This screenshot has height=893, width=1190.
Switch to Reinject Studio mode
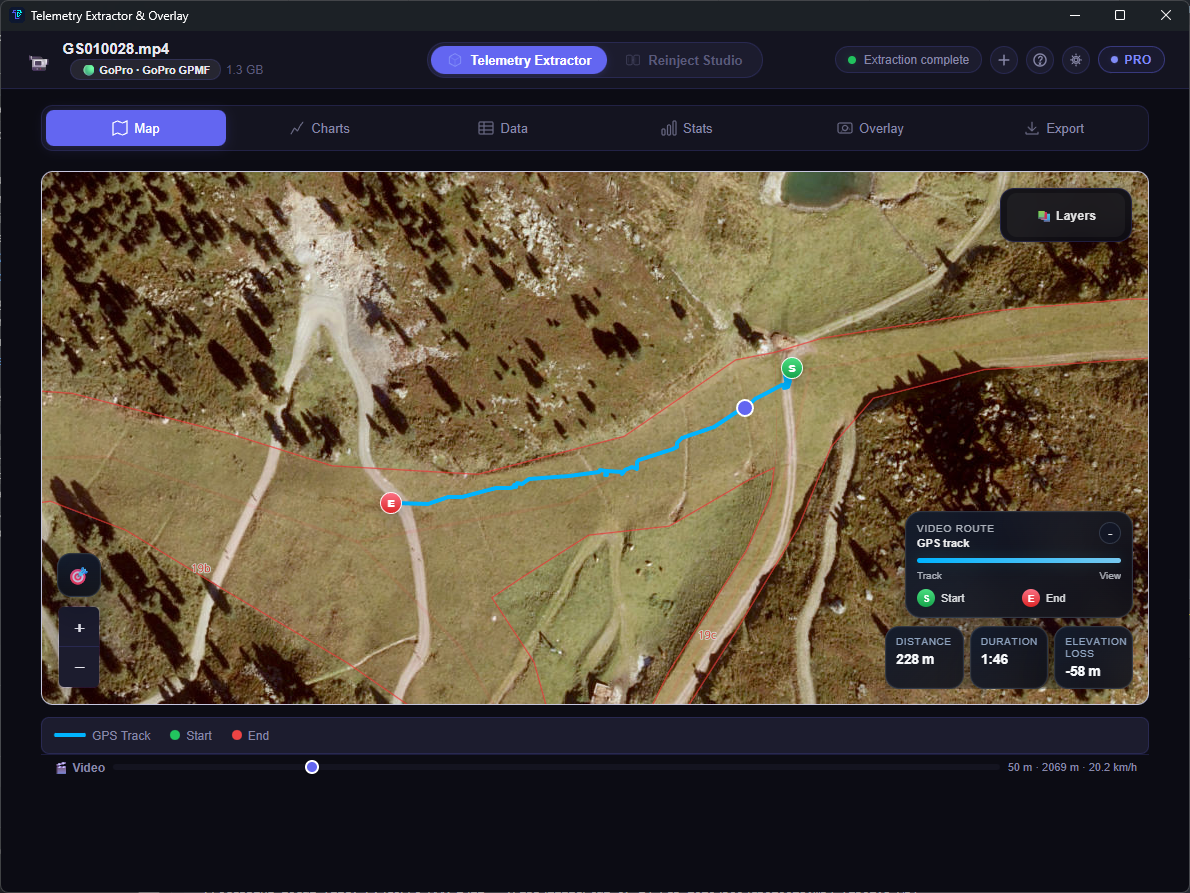point(683,60)
